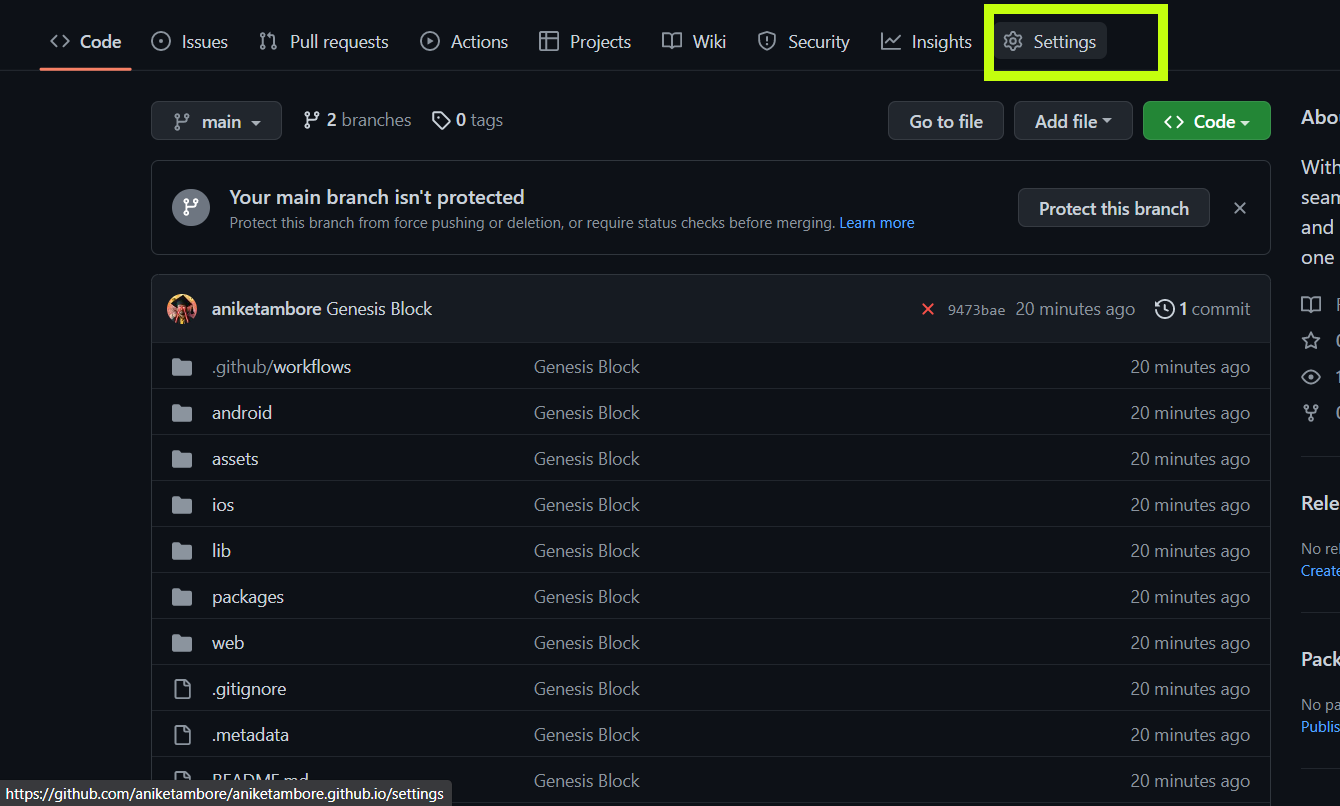Open the packages folder

click(248, 597)
